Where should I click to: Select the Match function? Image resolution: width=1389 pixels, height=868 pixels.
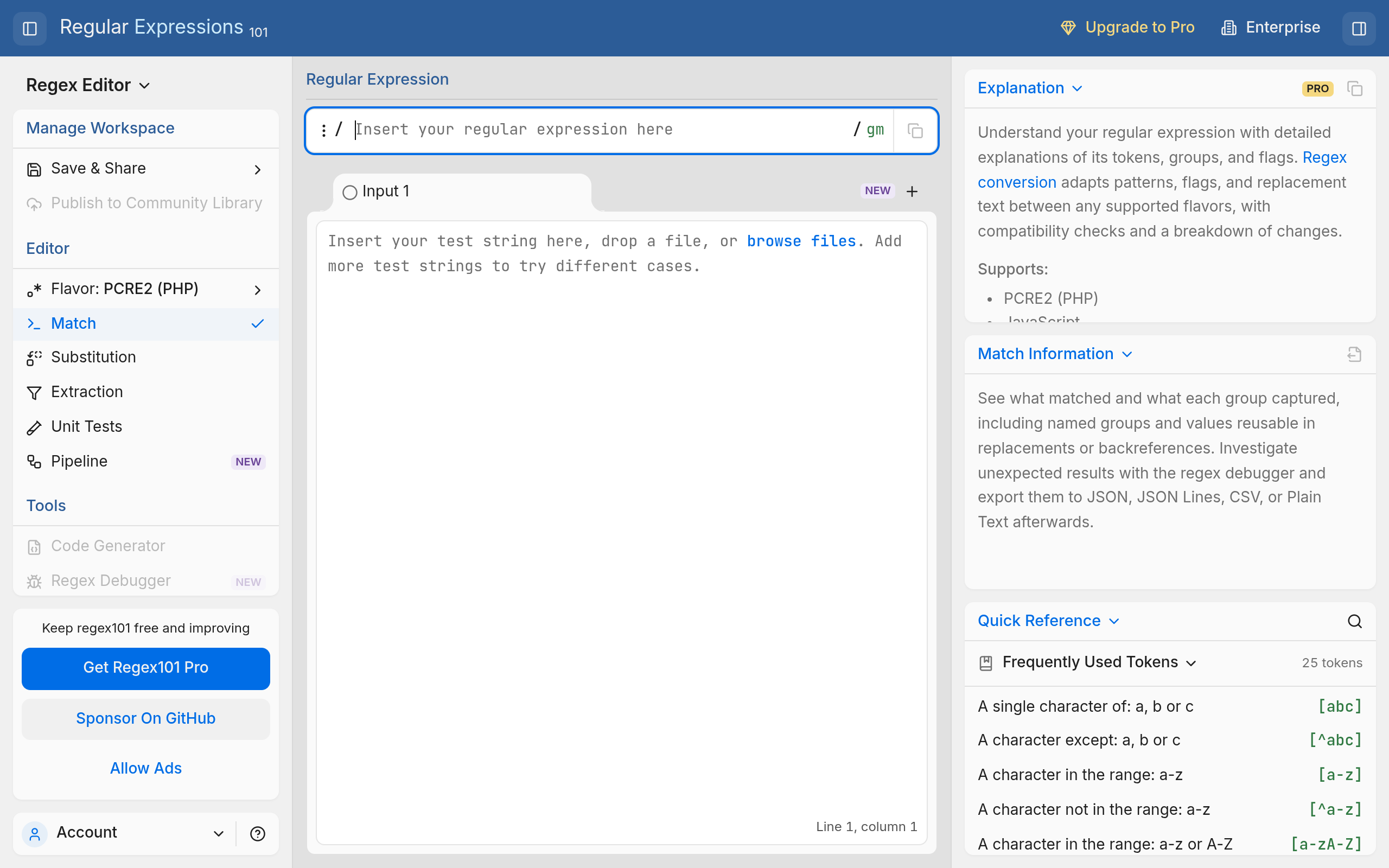pos(146,324)
